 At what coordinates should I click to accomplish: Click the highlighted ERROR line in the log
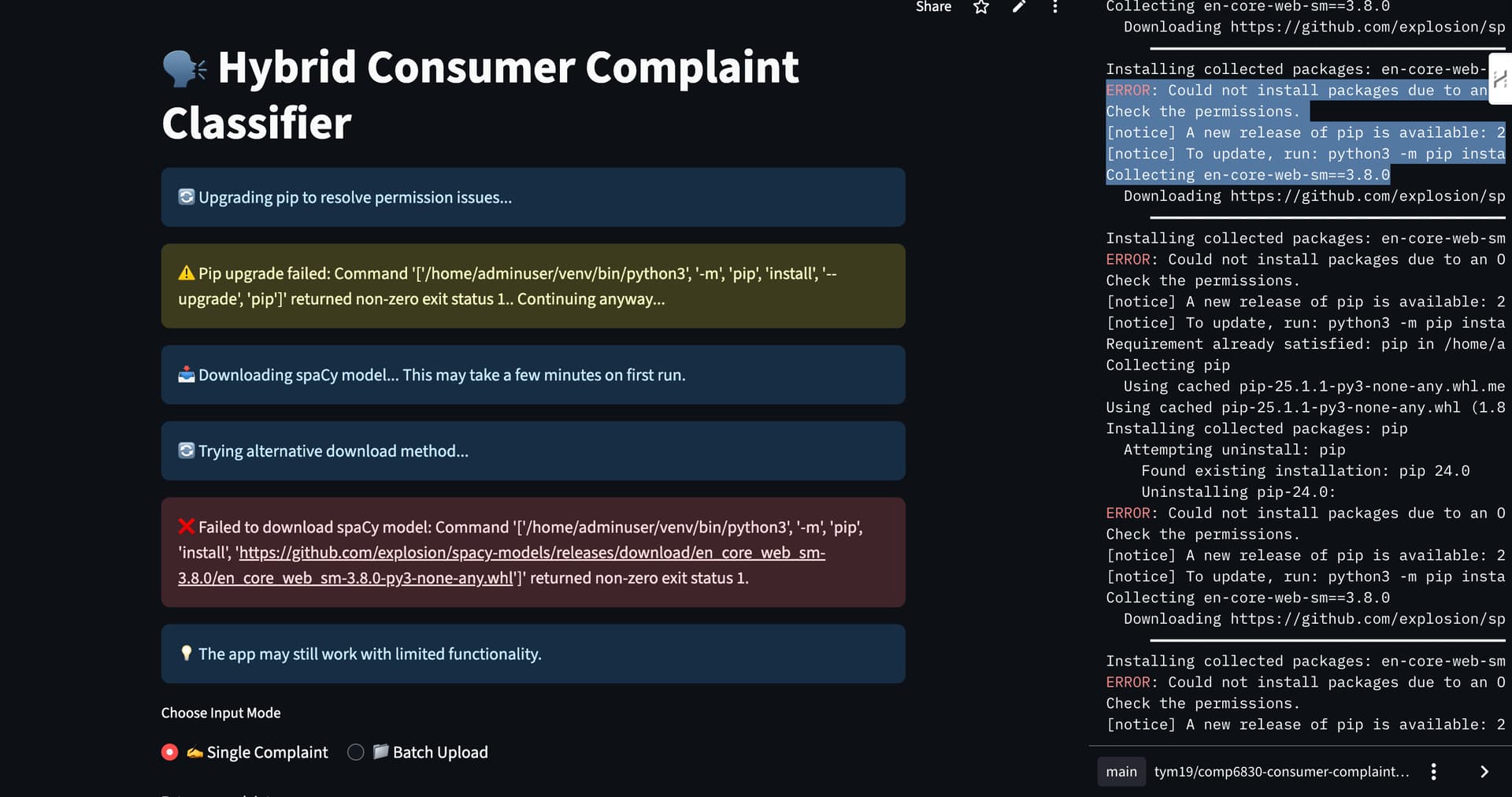(x=1296, y=91)
